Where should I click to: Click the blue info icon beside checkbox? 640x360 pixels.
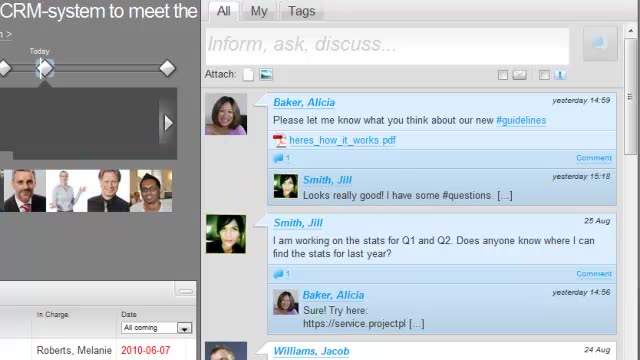point(560,75)
